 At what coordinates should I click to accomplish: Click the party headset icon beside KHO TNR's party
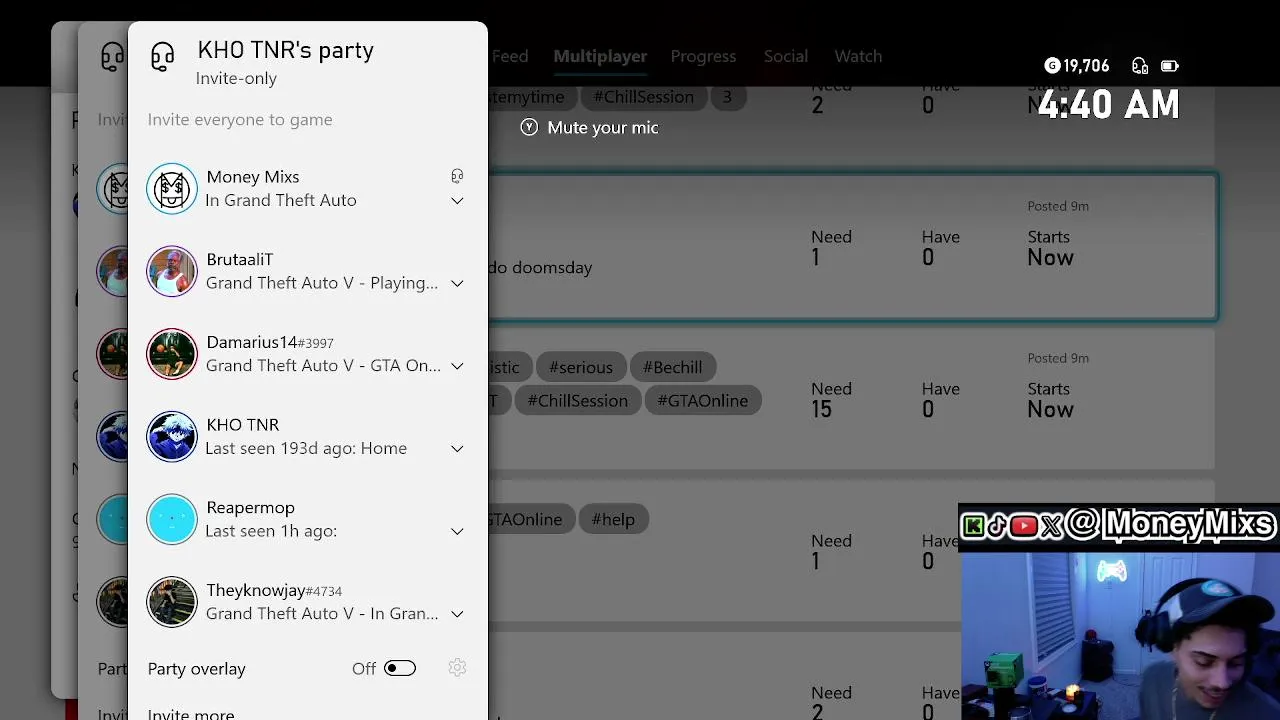click(x=162, y=57)
